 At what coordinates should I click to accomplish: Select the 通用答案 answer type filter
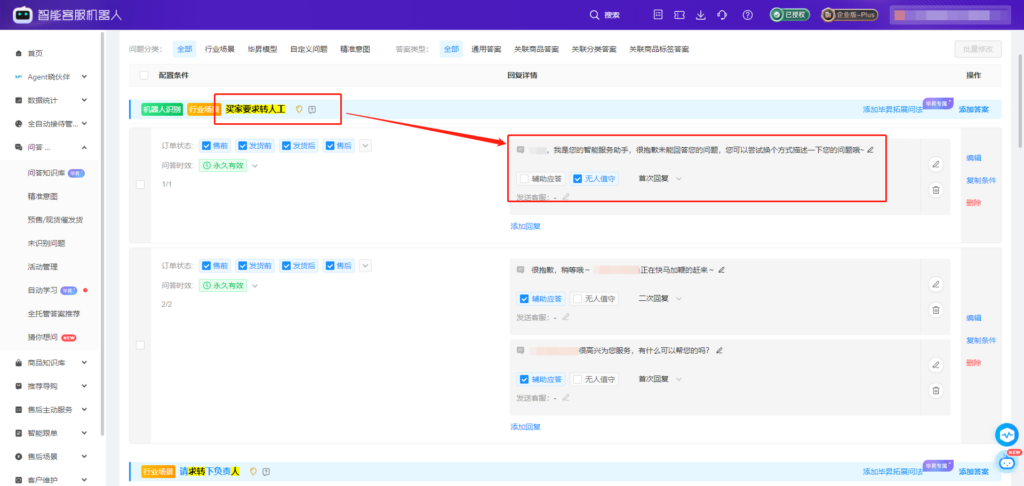coord(487,49)
